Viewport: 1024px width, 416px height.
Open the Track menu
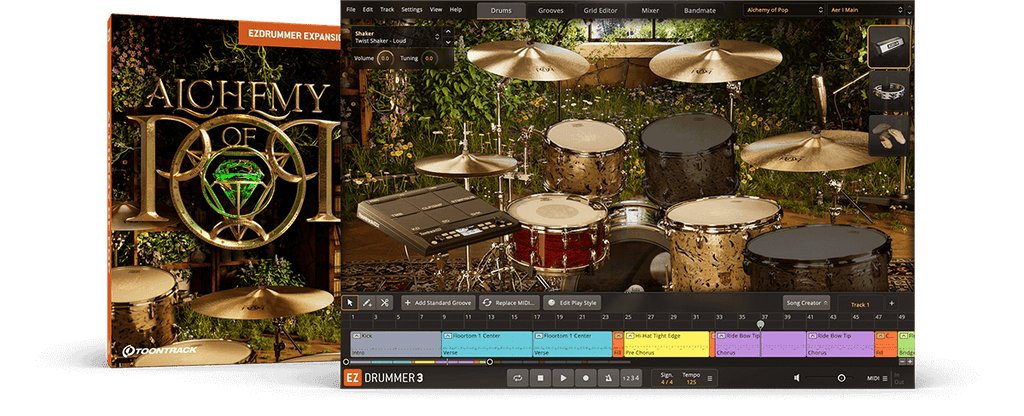[387, 10]
